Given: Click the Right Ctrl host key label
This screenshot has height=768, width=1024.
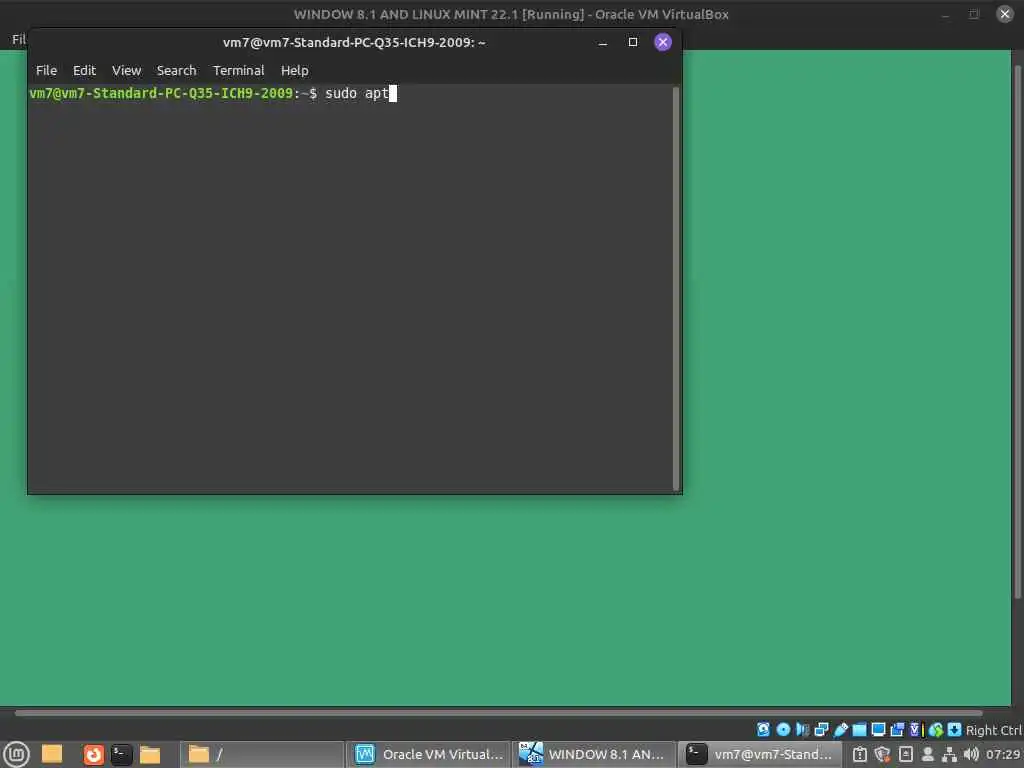Looking at the screenshot, I should [994, 730].
